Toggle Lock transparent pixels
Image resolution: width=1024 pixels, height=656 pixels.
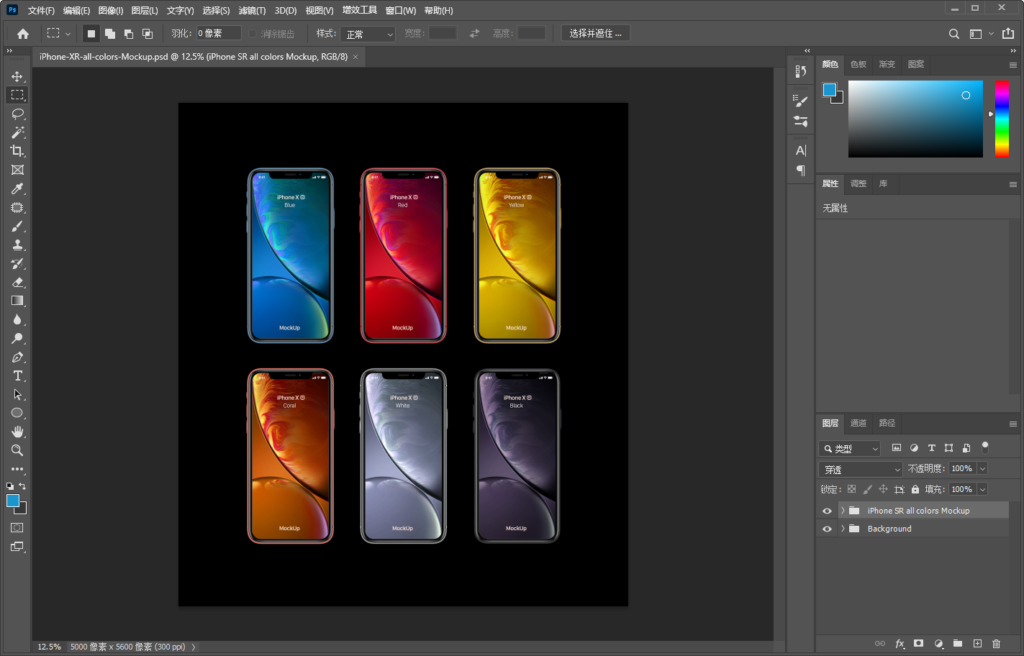click(x=852, y=489)
